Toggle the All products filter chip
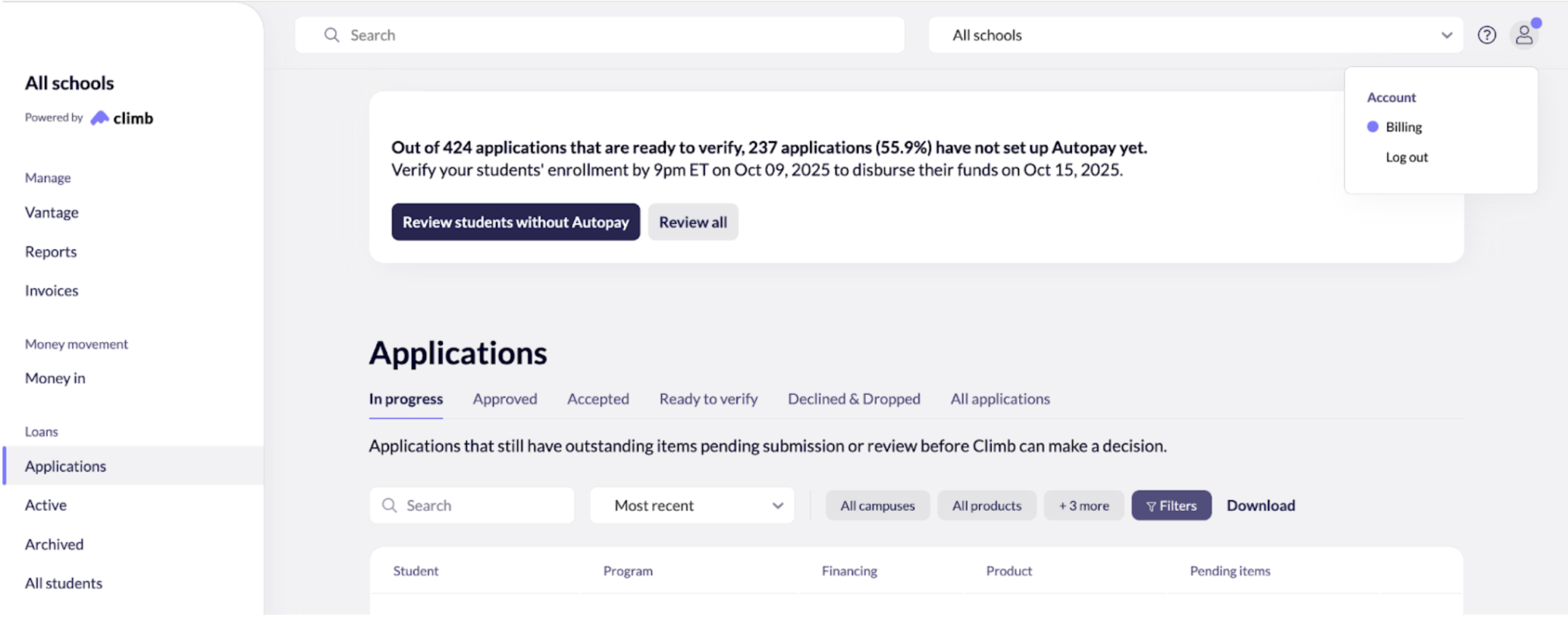1568x617 pixels. pos(986,506)
